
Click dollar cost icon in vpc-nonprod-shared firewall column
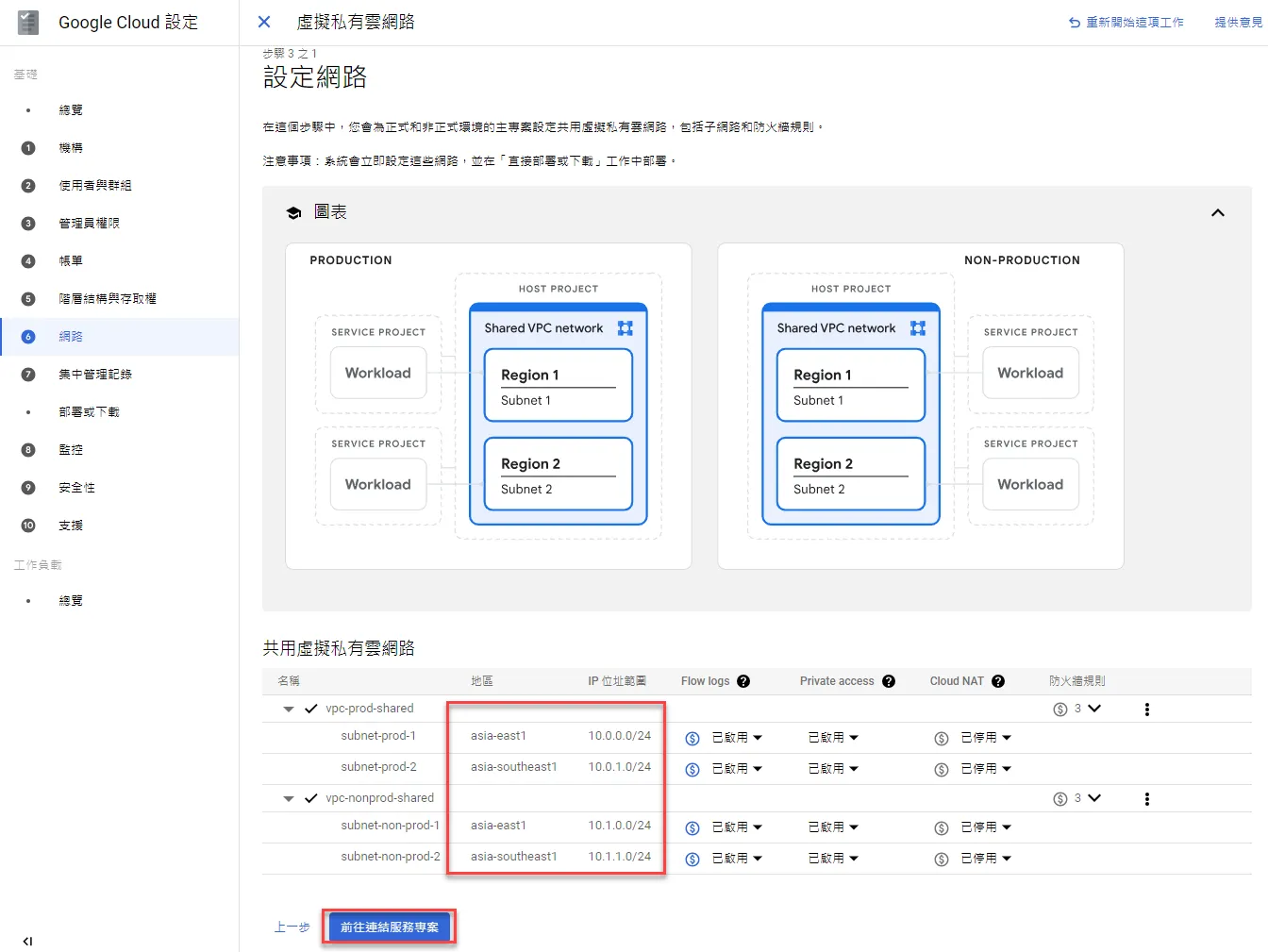[1060, 799]
